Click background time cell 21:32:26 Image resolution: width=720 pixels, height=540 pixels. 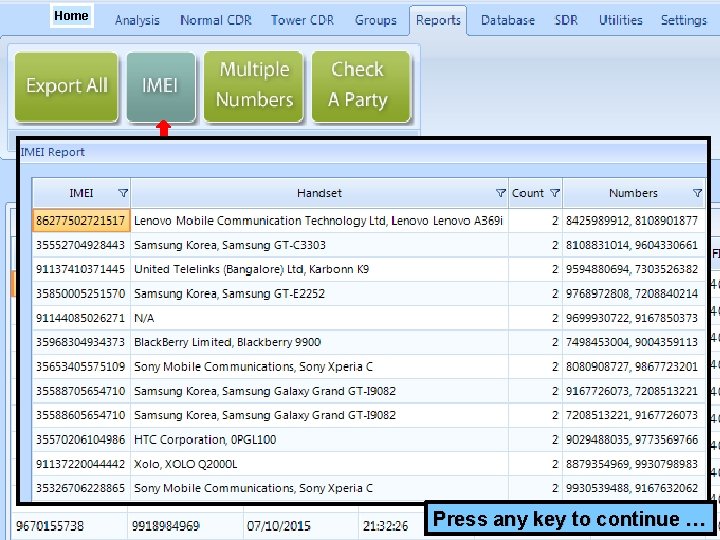click(391, 526)
